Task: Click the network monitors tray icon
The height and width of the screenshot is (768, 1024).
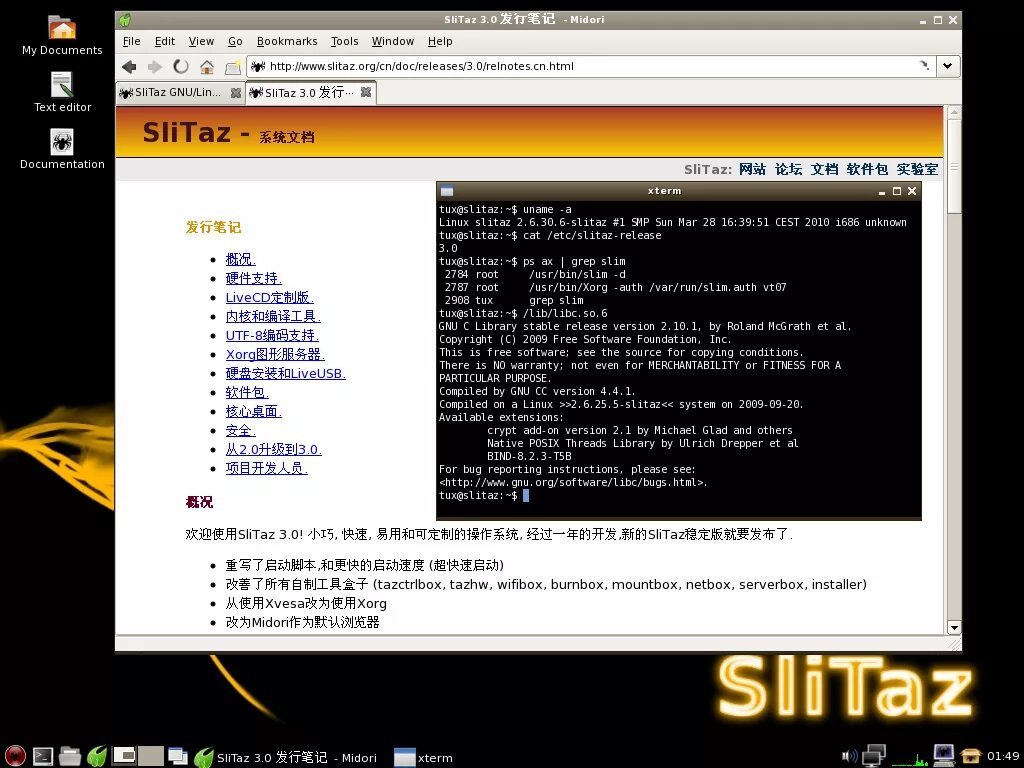Action: click(874, 756)
